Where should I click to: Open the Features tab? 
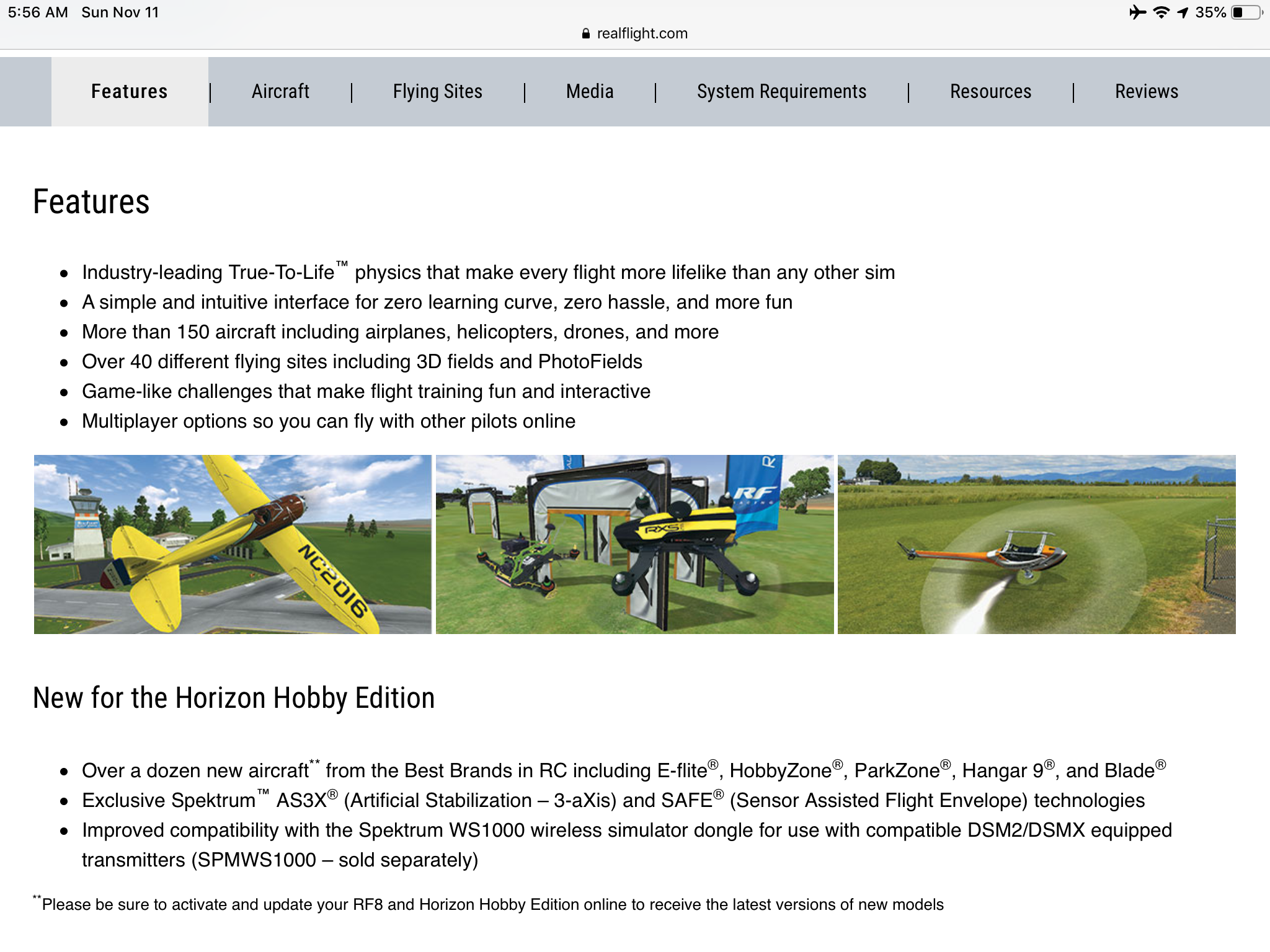[129, 92]
